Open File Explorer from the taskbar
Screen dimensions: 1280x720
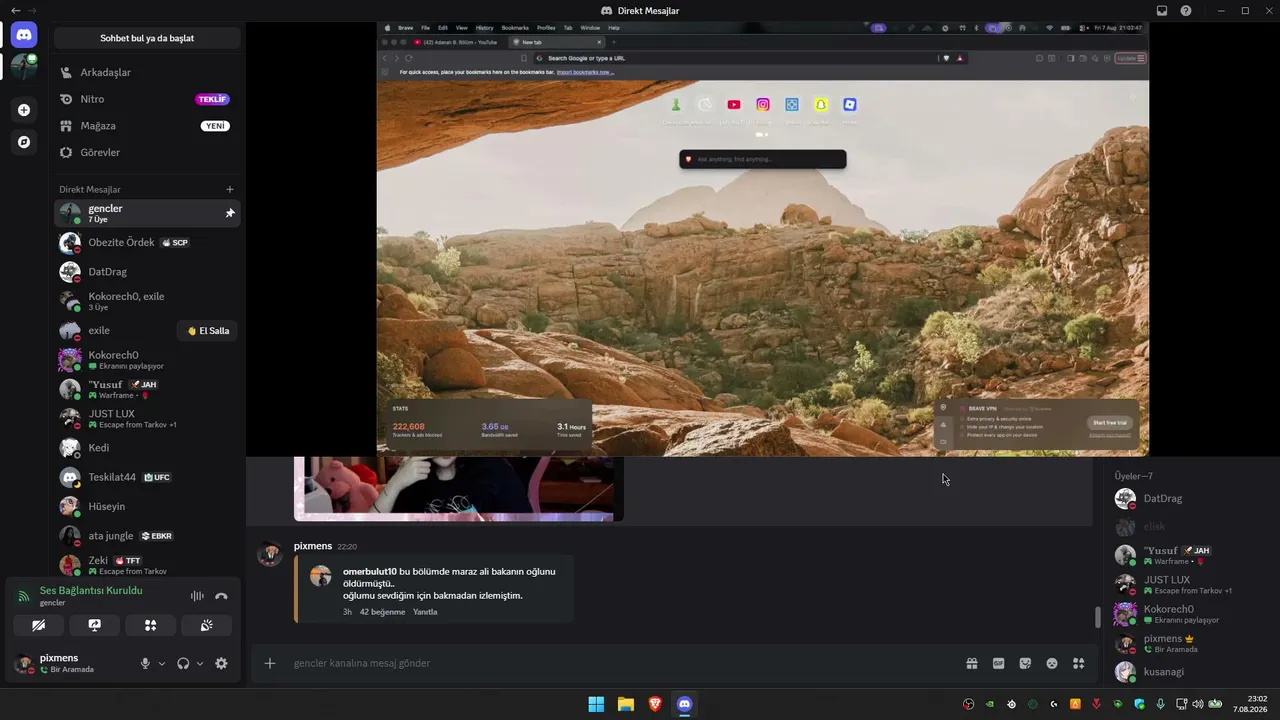pyautogui.click(x=626, y=704)
